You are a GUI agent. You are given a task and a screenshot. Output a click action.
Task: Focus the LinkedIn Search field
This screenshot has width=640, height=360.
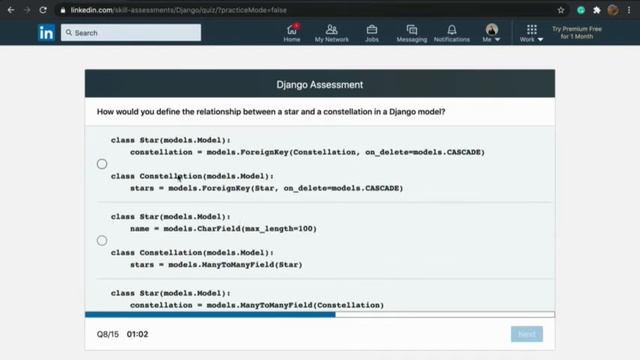[x=131, y=33]
